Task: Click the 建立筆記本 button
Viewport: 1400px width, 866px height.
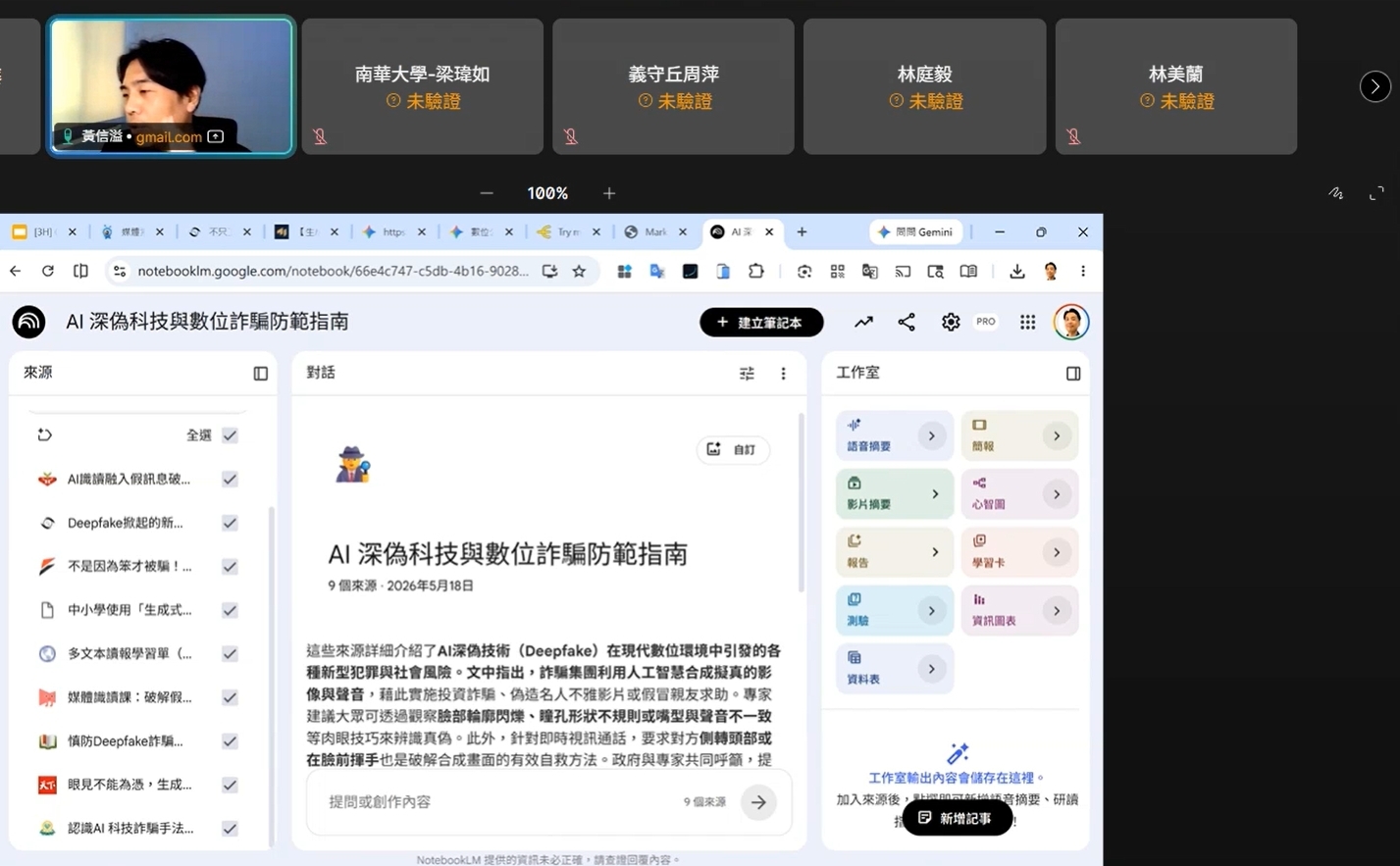Action: pos(761,322)
